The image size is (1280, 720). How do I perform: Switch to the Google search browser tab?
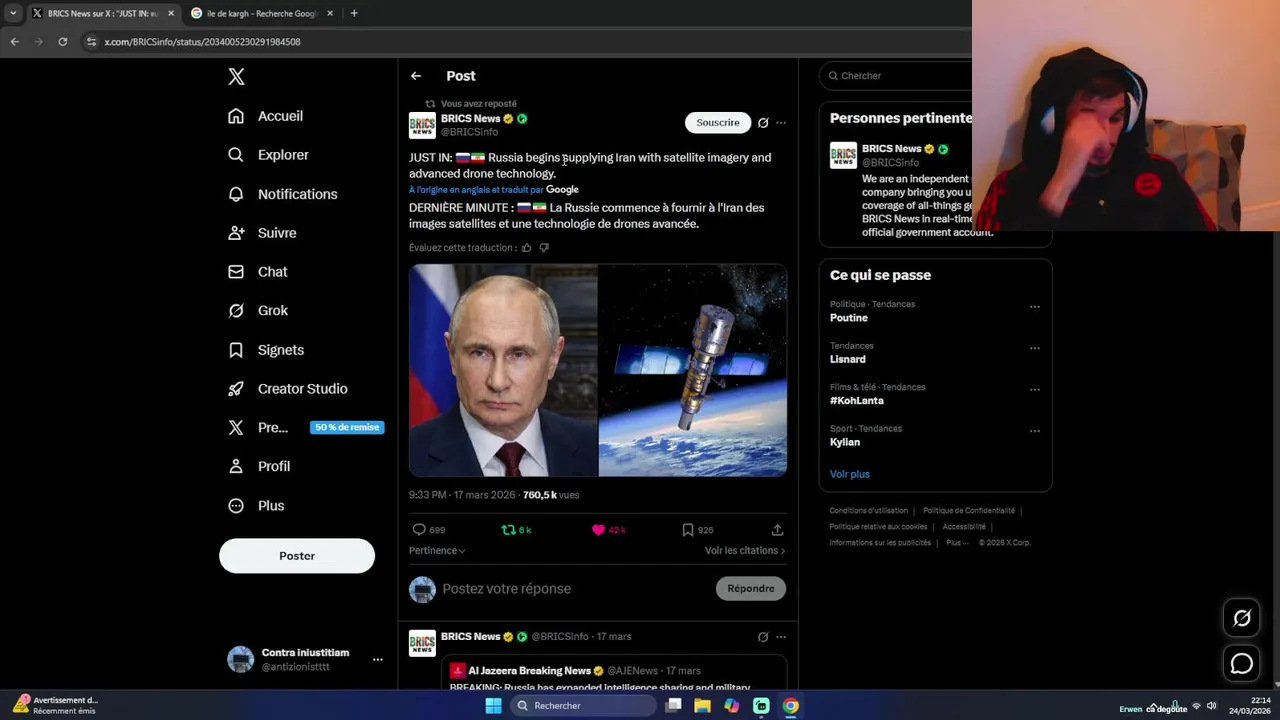(262, 13)
